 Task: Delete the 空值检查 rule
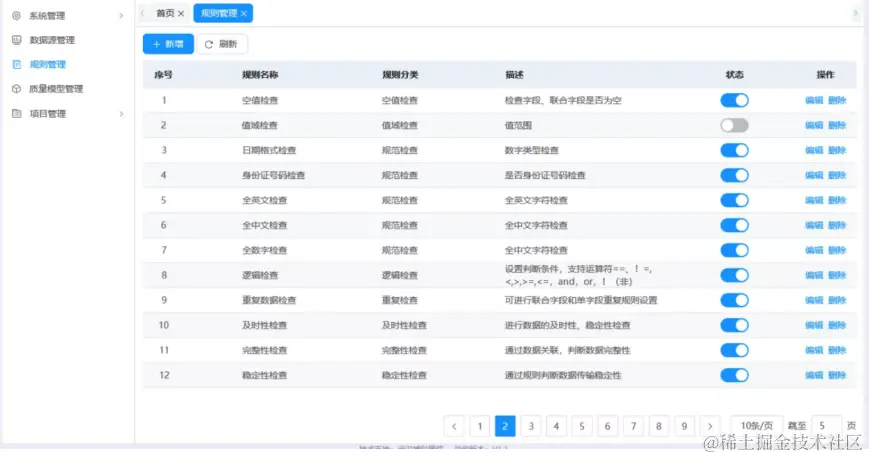tap(837, 100)
